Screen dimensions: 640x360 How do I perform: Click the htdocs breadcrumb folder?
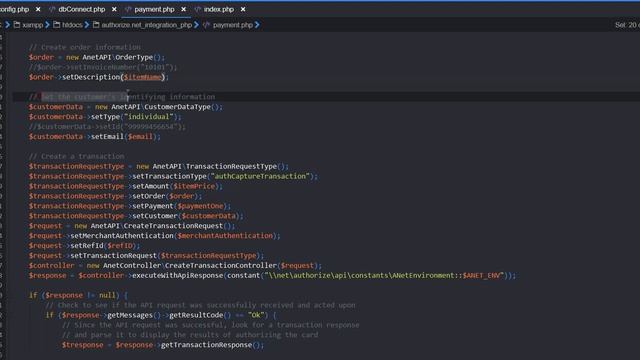72,25
